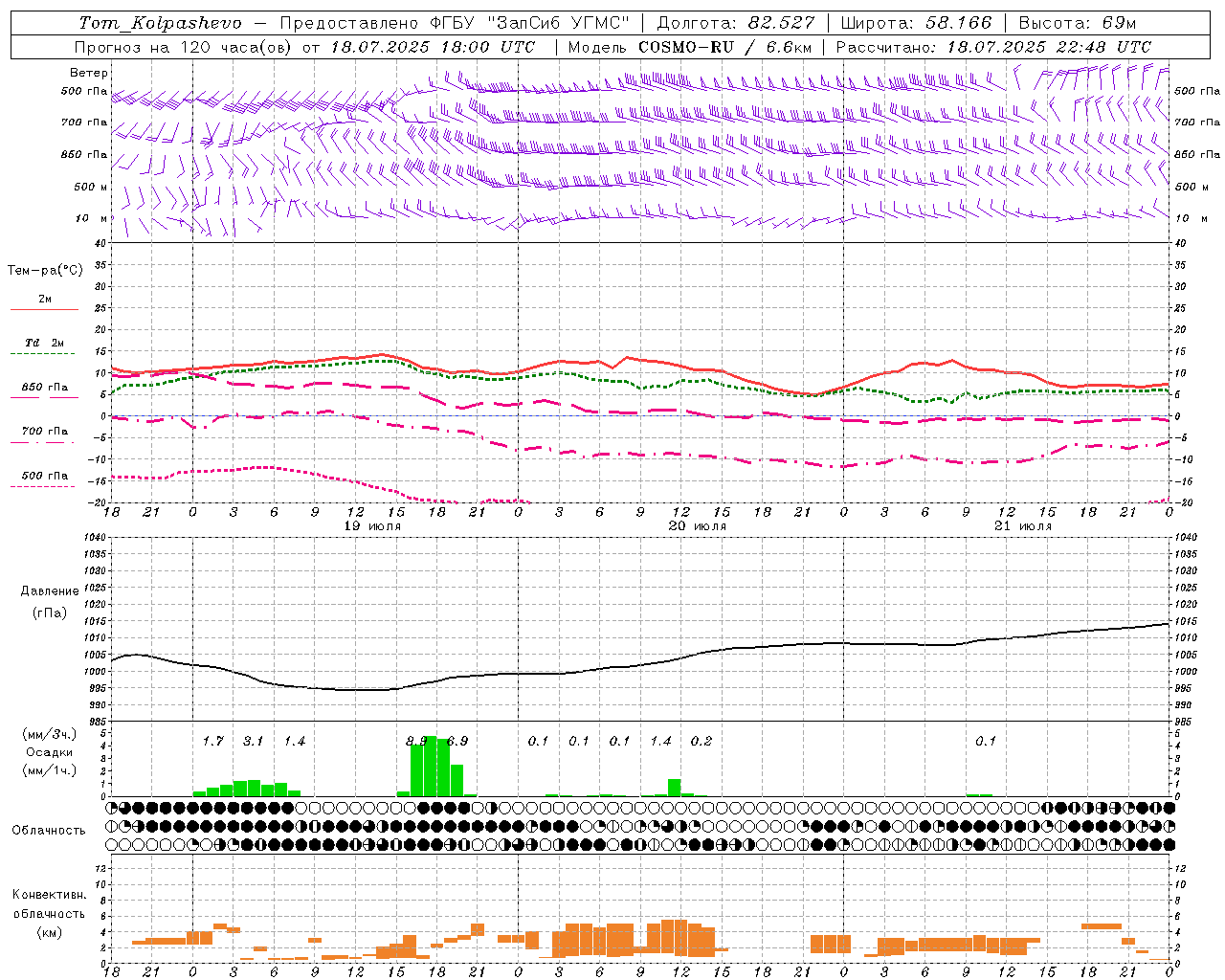Click the 'Осадки' precipitation label
Image resolution: width=1225 pixels, height=980 pixels.
point(49,752)
